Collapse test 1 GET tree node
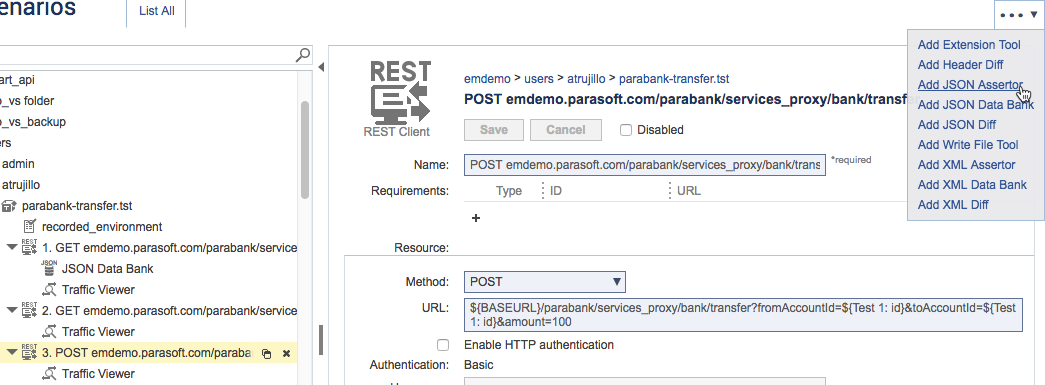Viewport: 1045px width, 385px height. pyautogui.click(x=11, y=247)
